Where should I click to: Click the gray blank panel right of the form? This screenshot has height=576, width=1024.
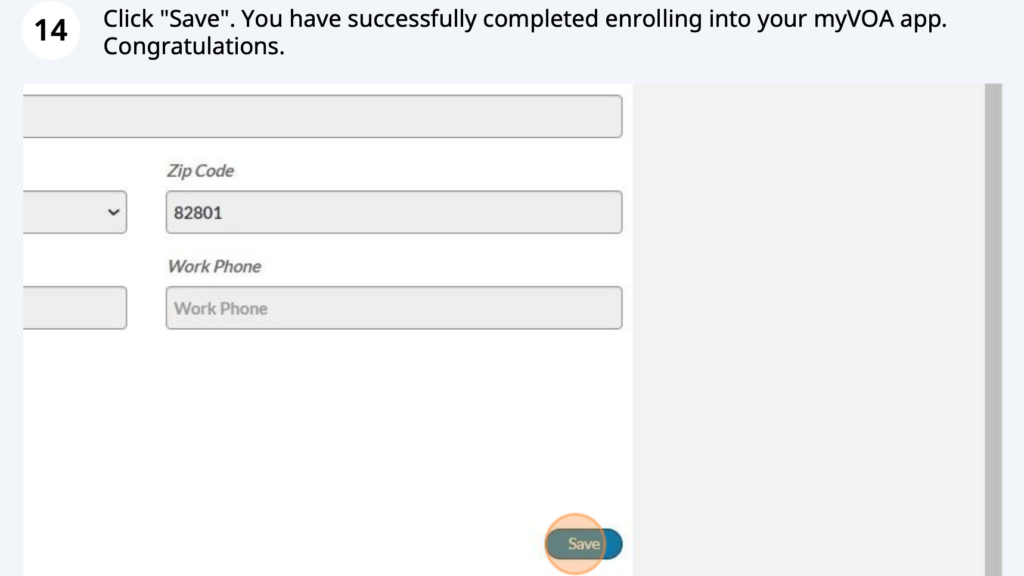click(x=809, y=330)
